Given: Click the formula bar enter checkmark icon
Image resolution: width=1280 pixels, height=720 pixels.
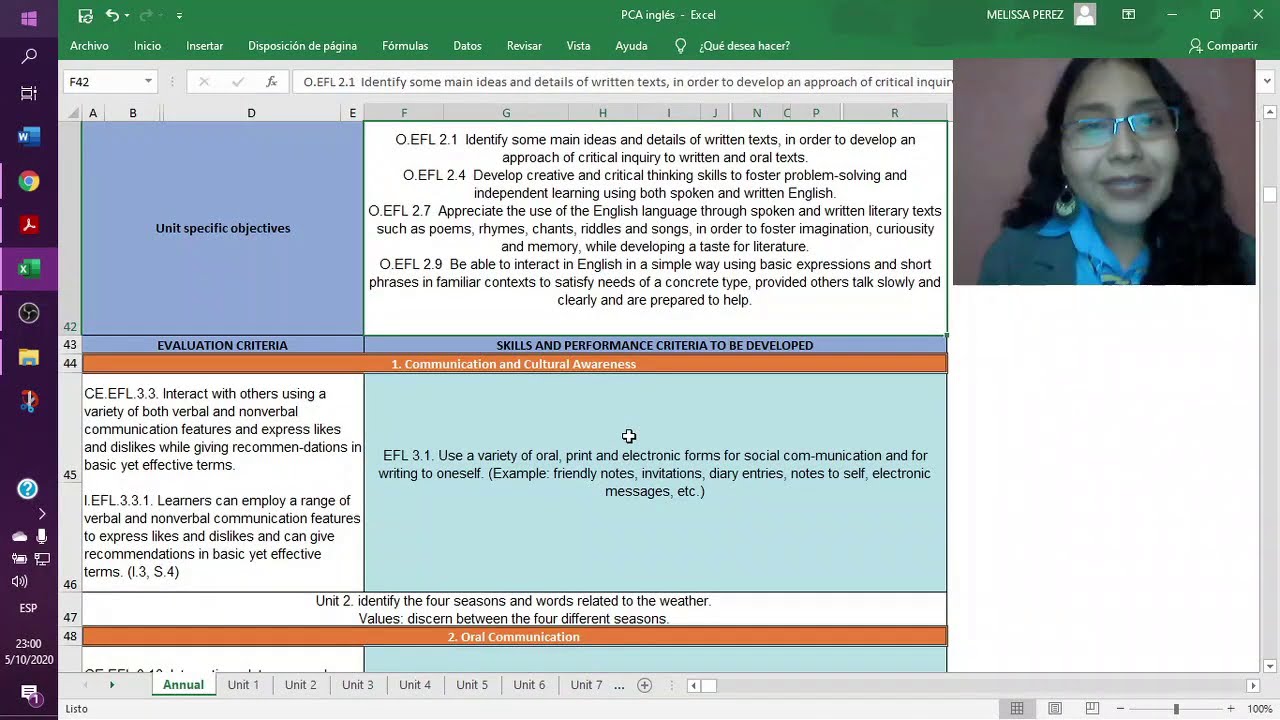Looking at the screenshot, I should coord(237,82).
